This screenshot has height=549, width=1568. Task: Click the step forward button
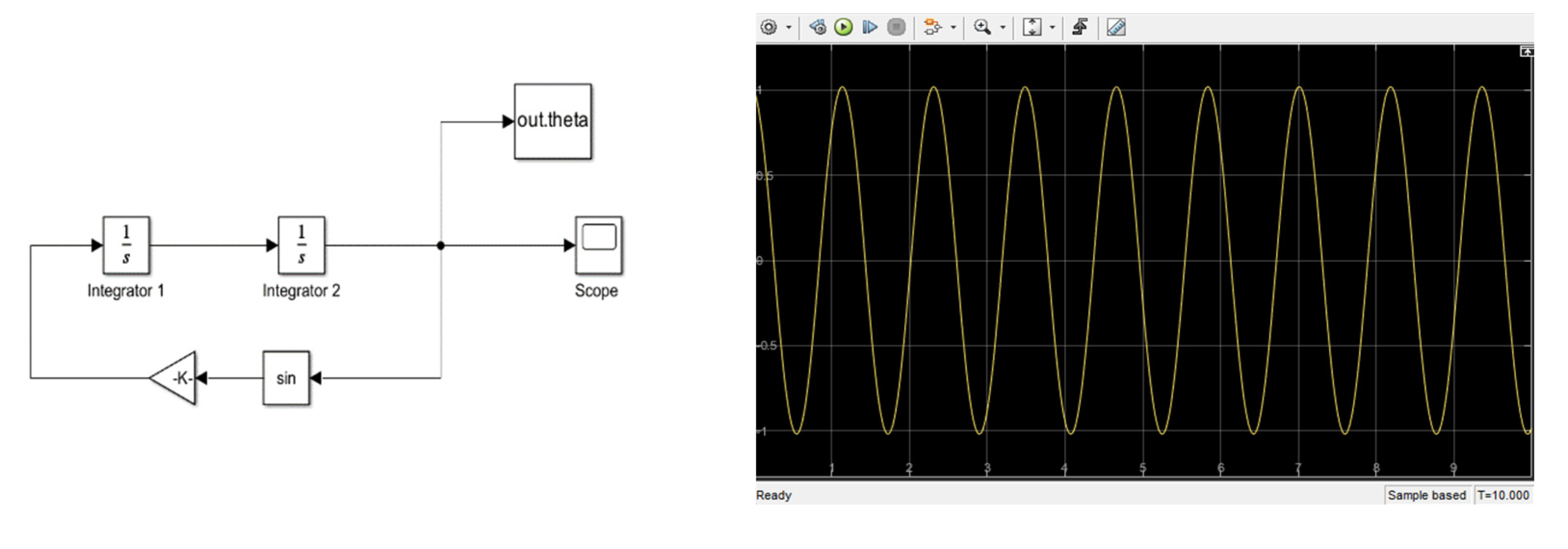[870, 27]
